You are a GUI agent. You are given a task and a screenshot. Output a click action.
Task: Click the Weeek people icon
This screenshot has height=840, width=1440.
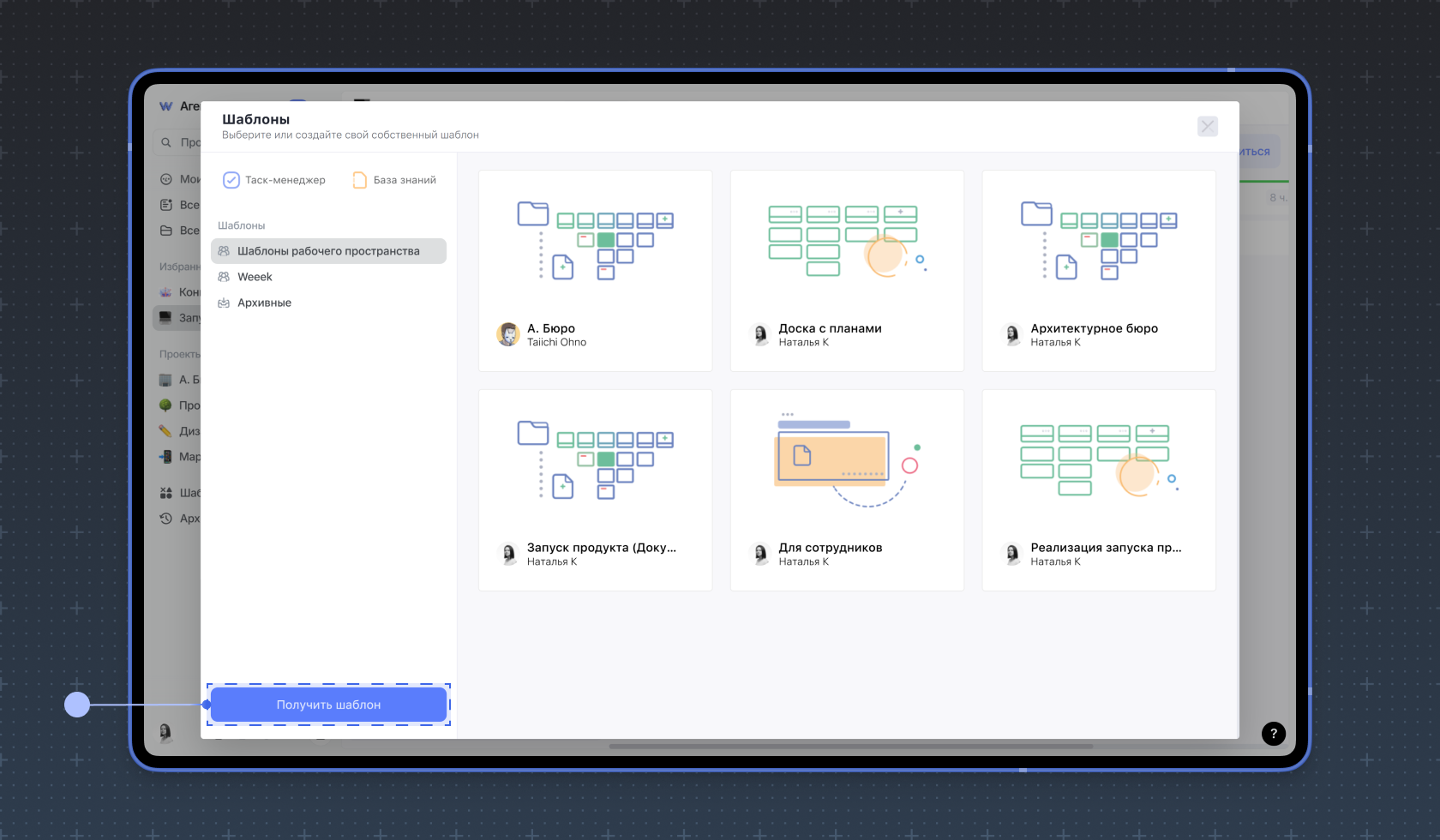click(x=224, y=277)
